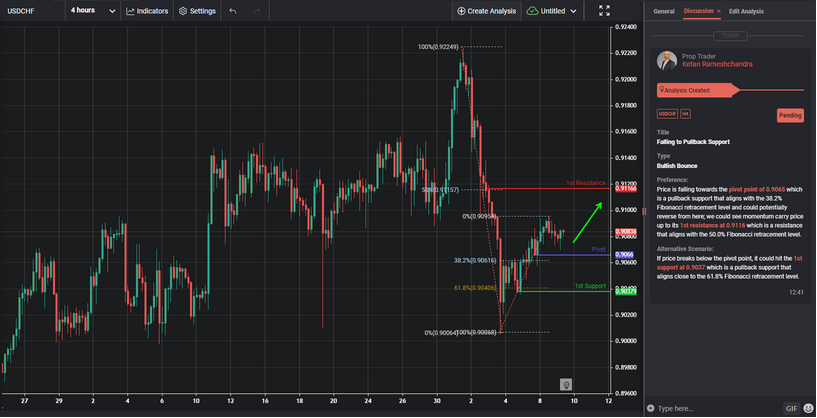817x418 pixels.
Task: Toggle fullscreen chart view
Action: tap(604, 11)
